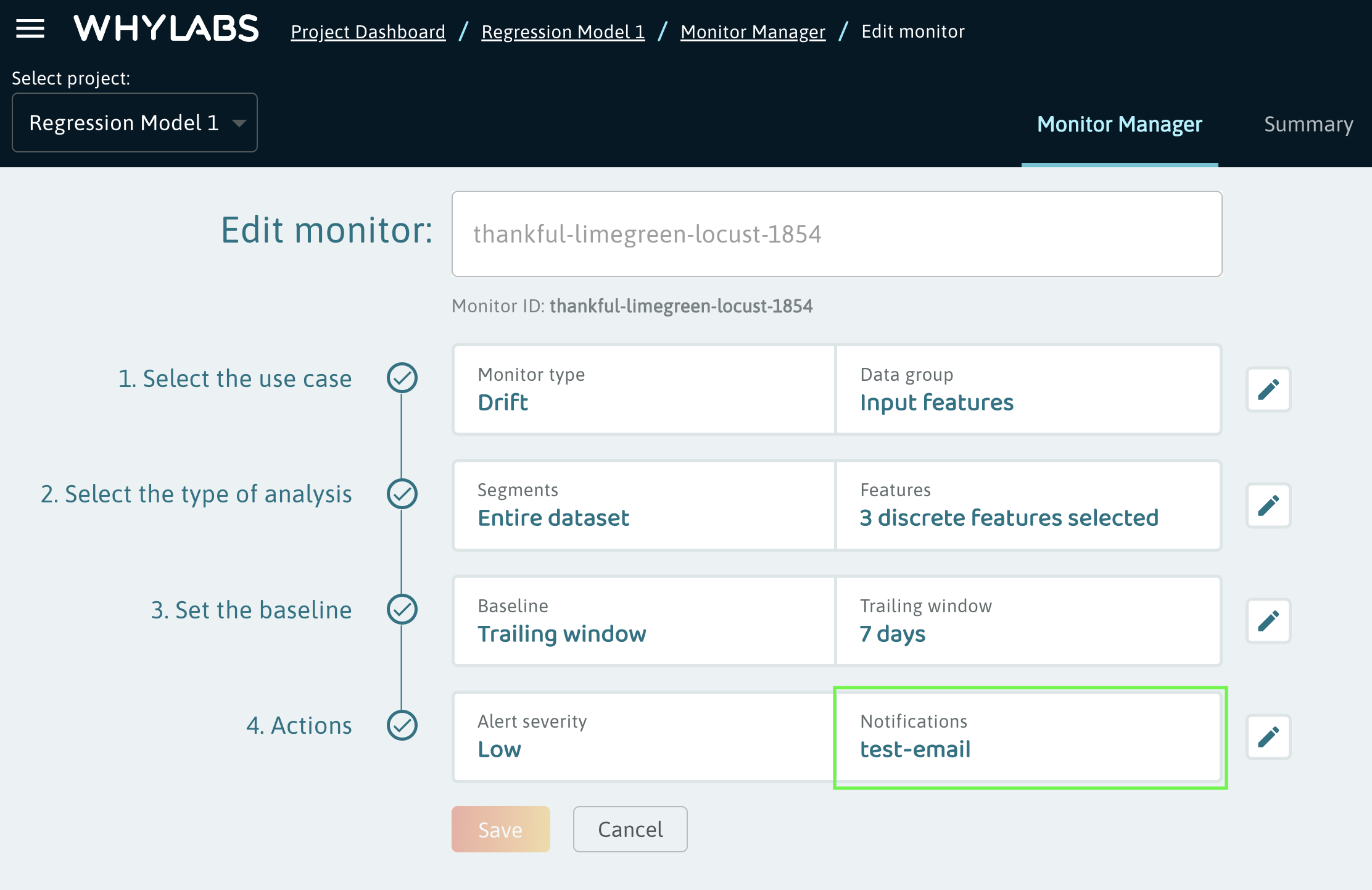The width and height of the screenshot is (1372, 890).
Task: Edit the use case with pencil icon
Action: point(1268,389)
